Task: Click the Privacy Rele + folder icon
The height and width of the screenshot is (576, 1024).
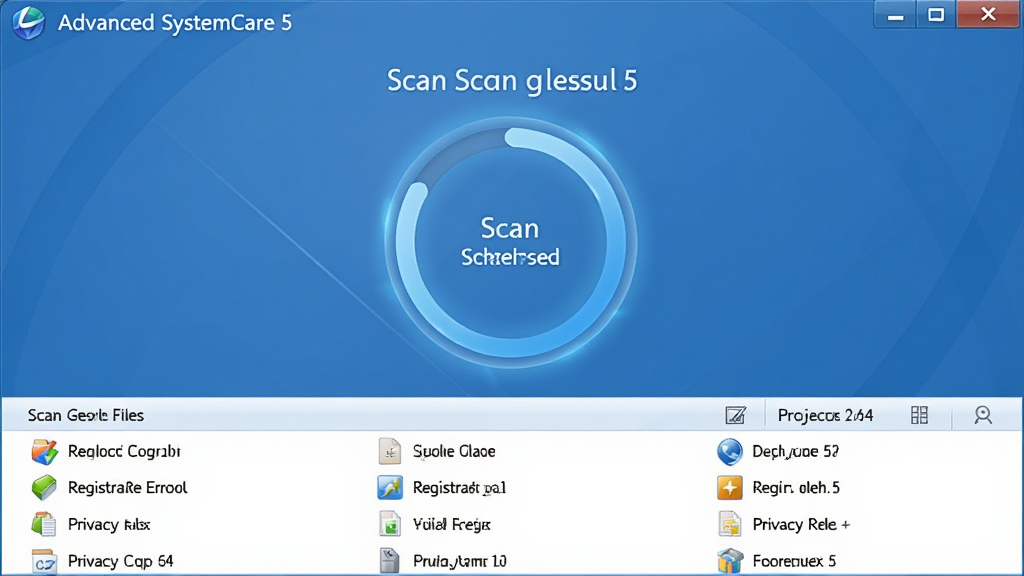Action: (729, 524)
